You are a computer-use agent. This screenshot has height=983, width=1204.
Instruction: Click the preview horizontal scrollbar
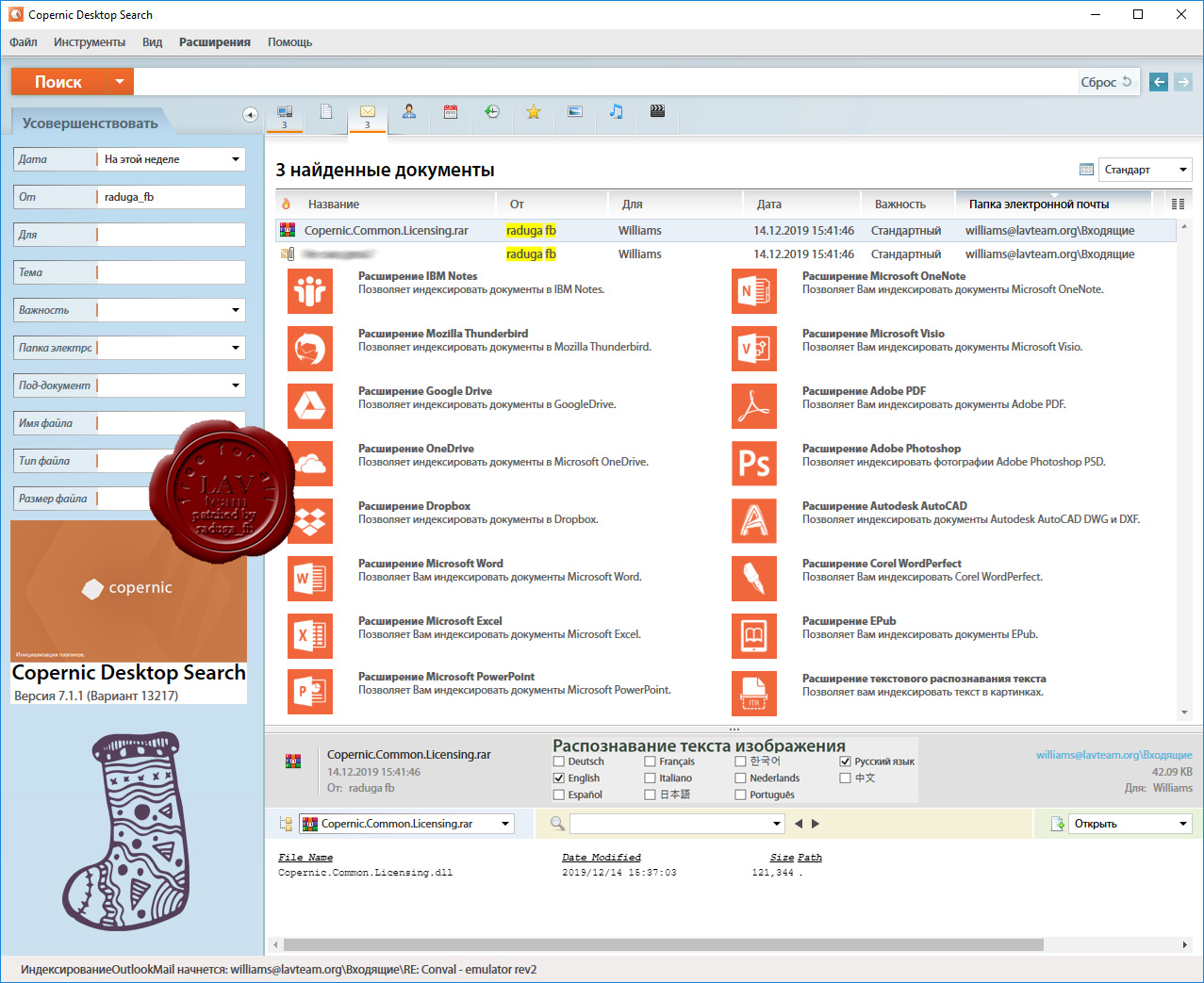point(664,944)
